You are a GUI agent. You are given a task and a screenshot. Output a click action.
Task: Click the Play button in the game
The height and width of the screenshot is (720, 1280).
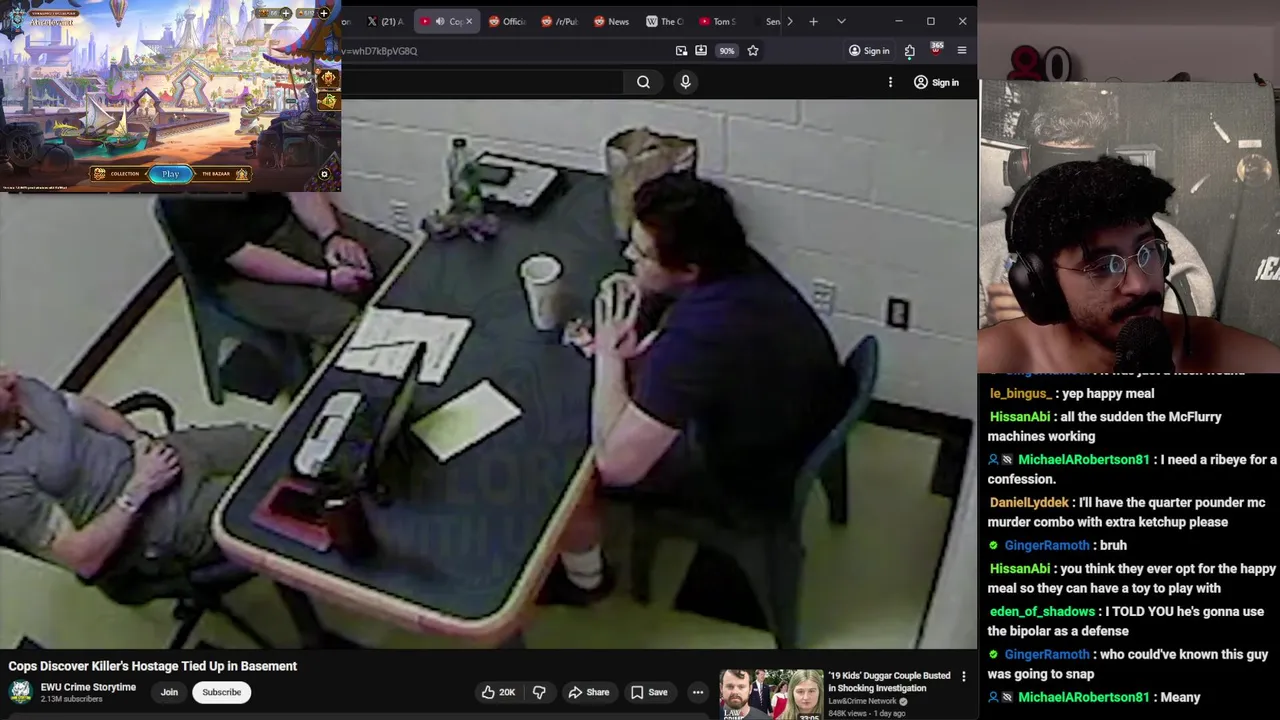click(171, 174)
